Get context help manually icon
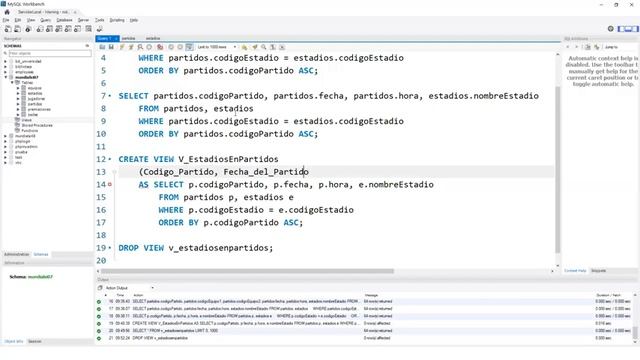The height and width of the screenshot is (360, 640). pos(588,47)
